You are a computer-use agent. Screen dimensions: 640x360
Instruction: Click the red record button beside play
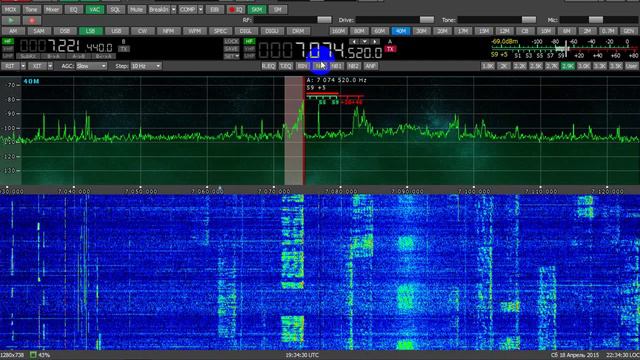pyautogui.click(x=32, y=20)
